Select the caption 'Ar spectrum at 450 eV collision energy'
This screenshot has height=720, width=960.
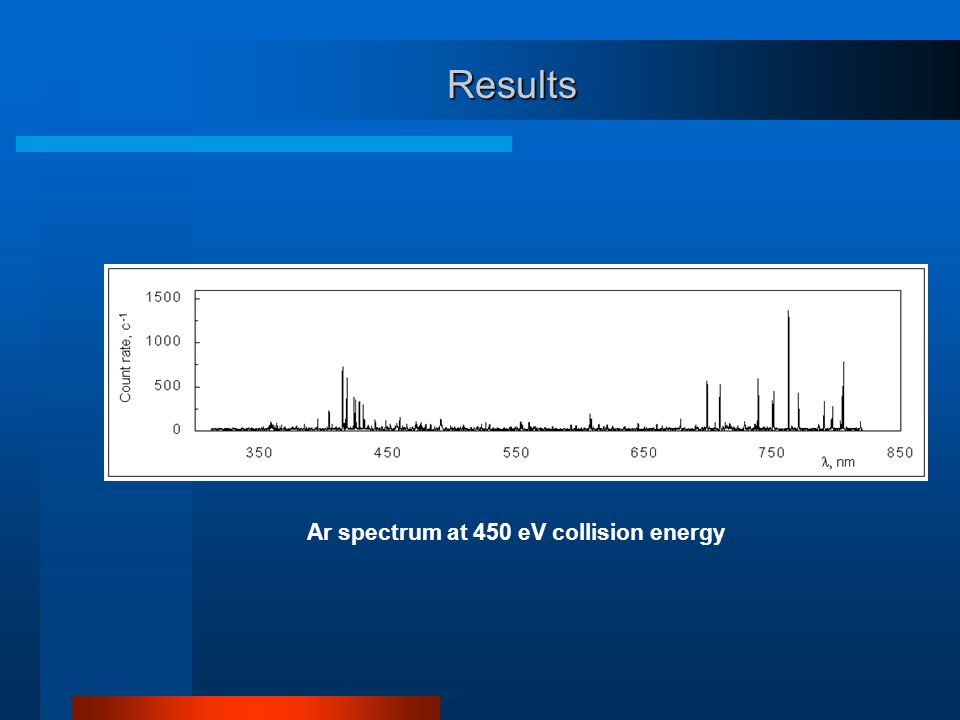[516, 532]
